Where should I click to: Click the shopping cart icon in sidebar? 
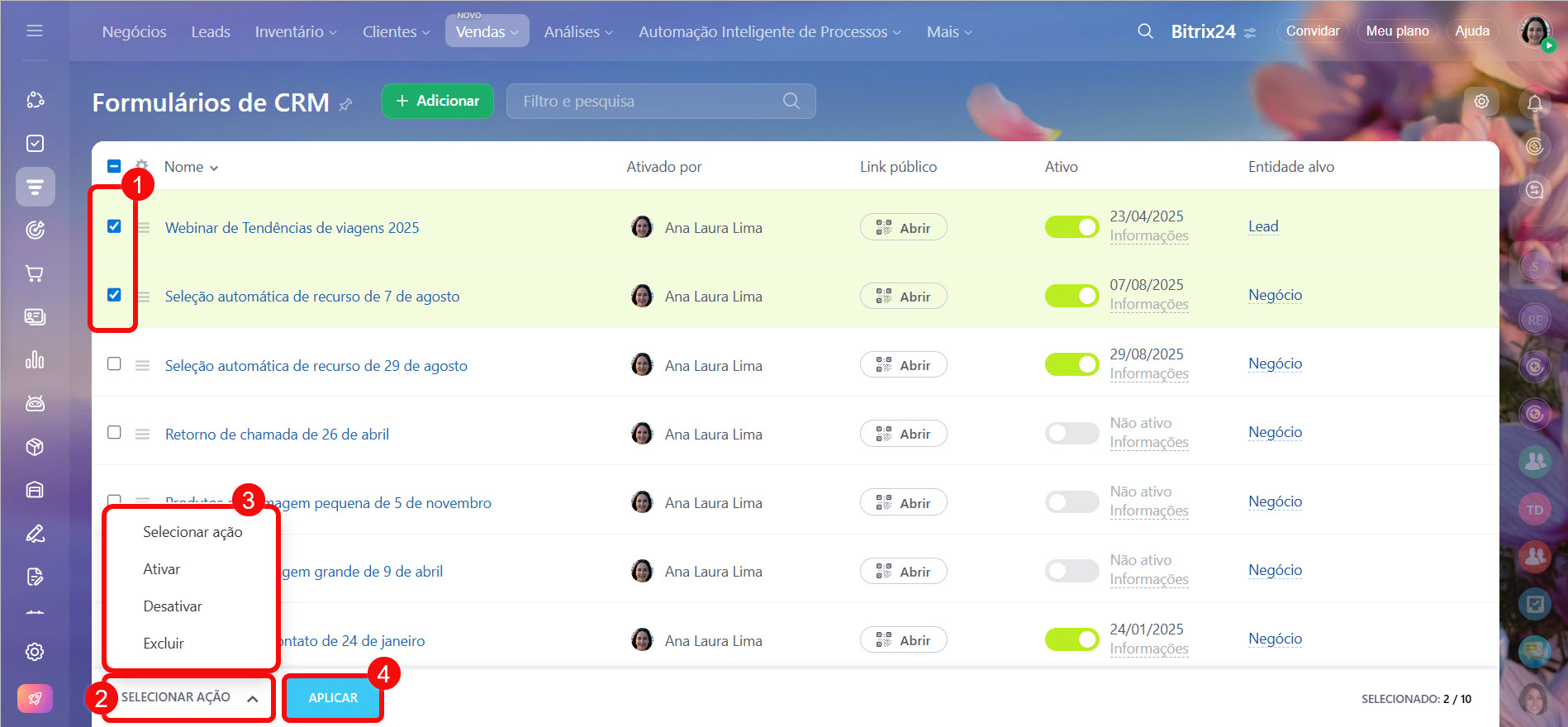pyautogui.click(x=35, y=273)
